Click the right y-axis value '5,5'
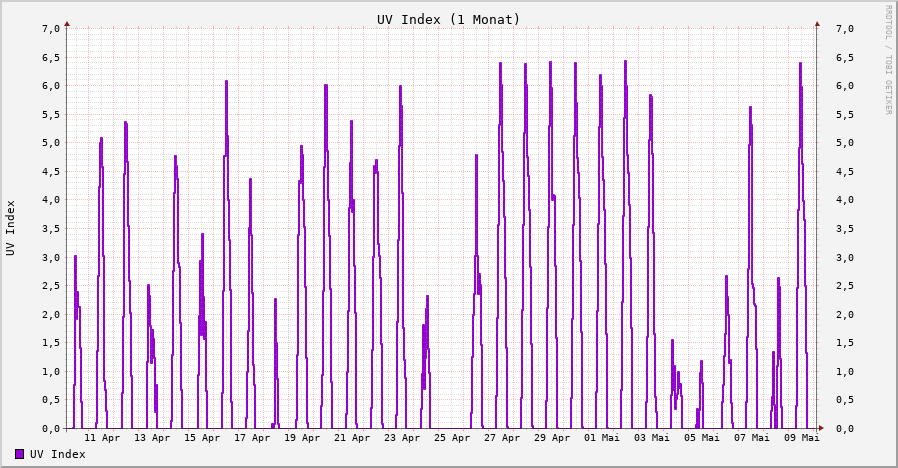Viewport: 898px width, 468px height. pyautogui.click(x=845, y=115)
